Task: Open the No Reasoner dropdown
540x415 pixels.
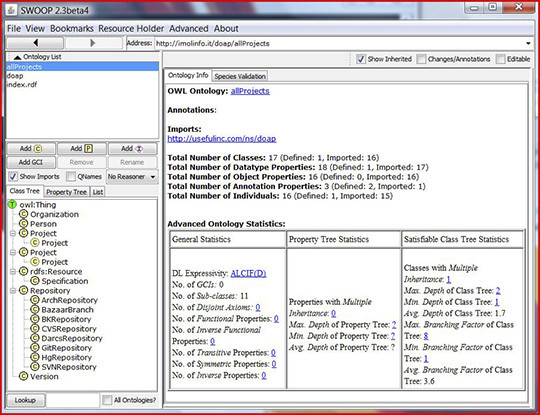Action: click(x=132, y=176)
